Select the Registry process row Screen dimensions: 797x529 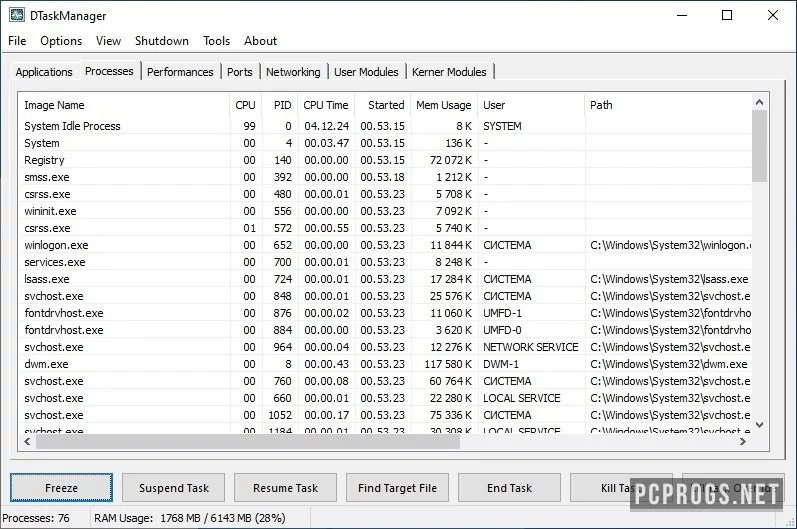point(385,160)
